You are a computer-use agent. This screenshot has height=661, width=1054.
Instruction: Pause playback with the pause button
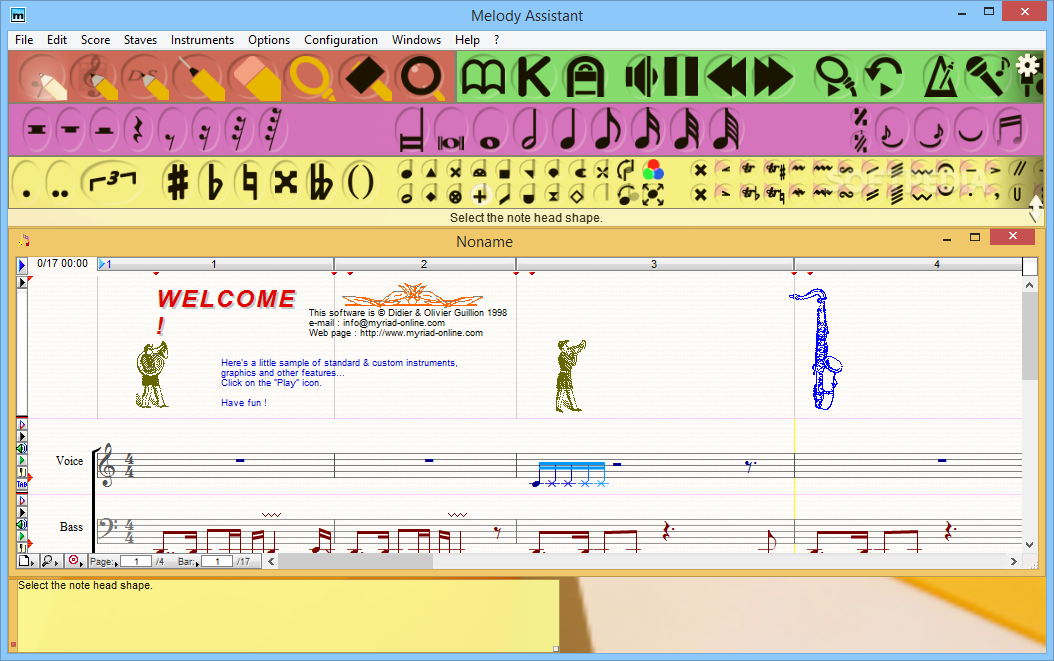coord(681,77)
